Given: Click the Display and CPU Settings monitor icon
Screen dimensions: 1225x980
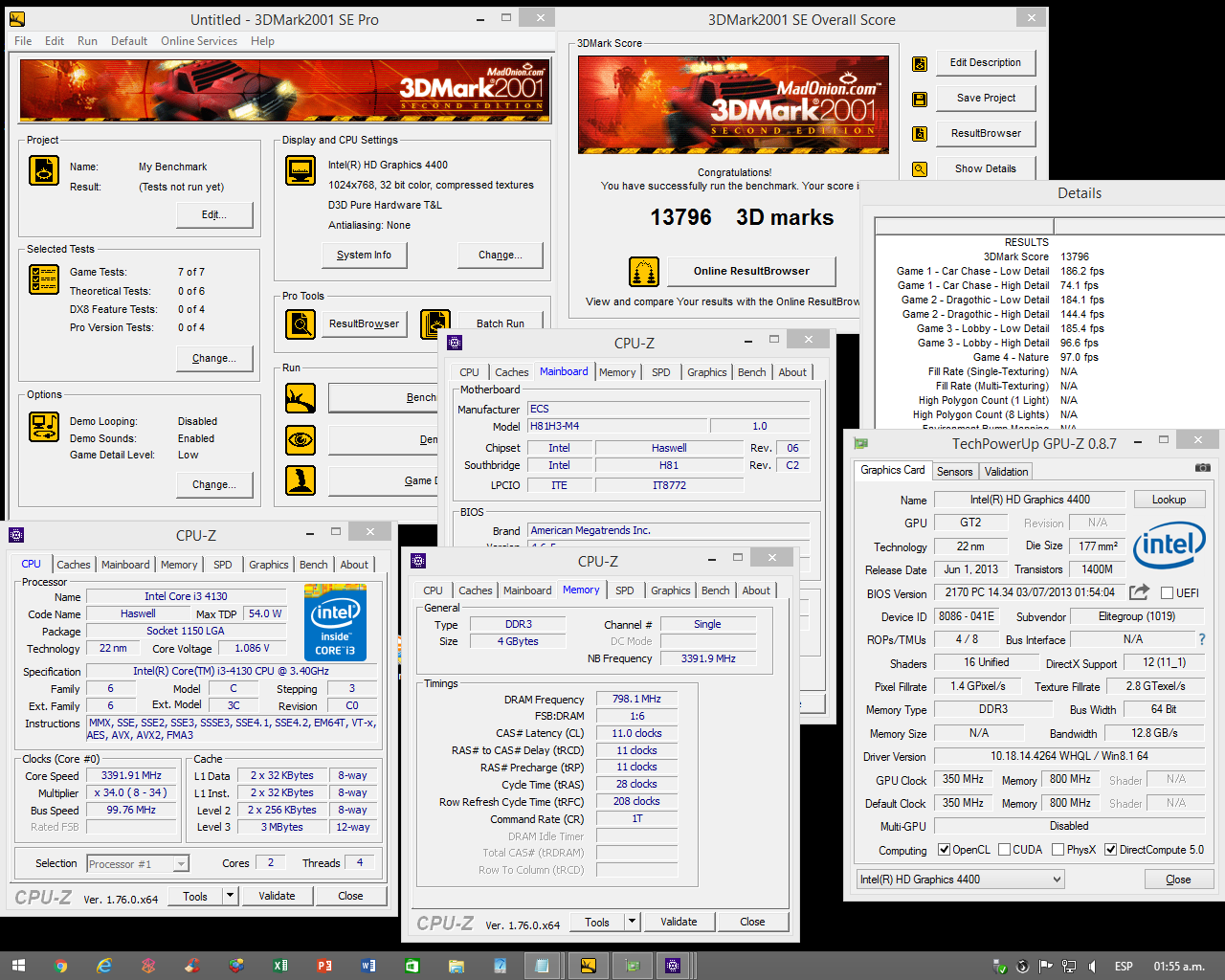Looking at the screenshot, I should click(301, 170).
